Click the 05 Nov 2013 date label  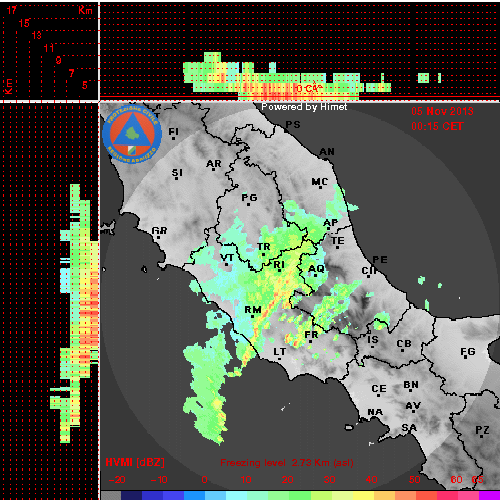442,111
